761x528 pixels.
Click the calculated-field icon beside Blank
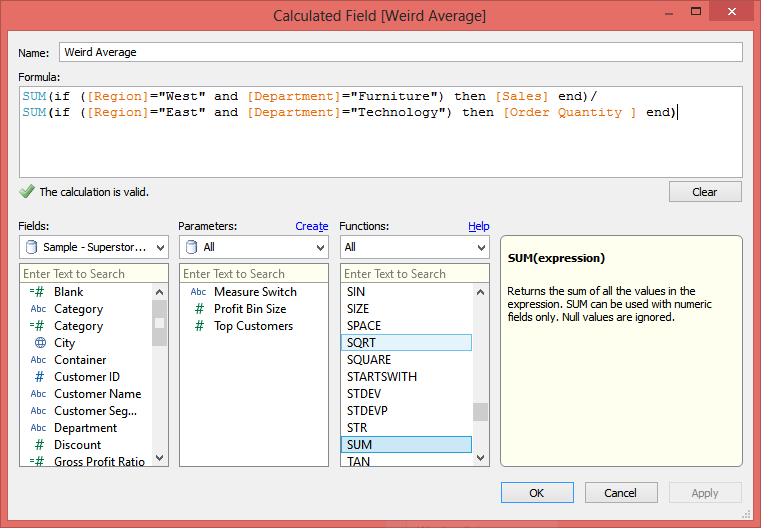(x=38, y=292)
